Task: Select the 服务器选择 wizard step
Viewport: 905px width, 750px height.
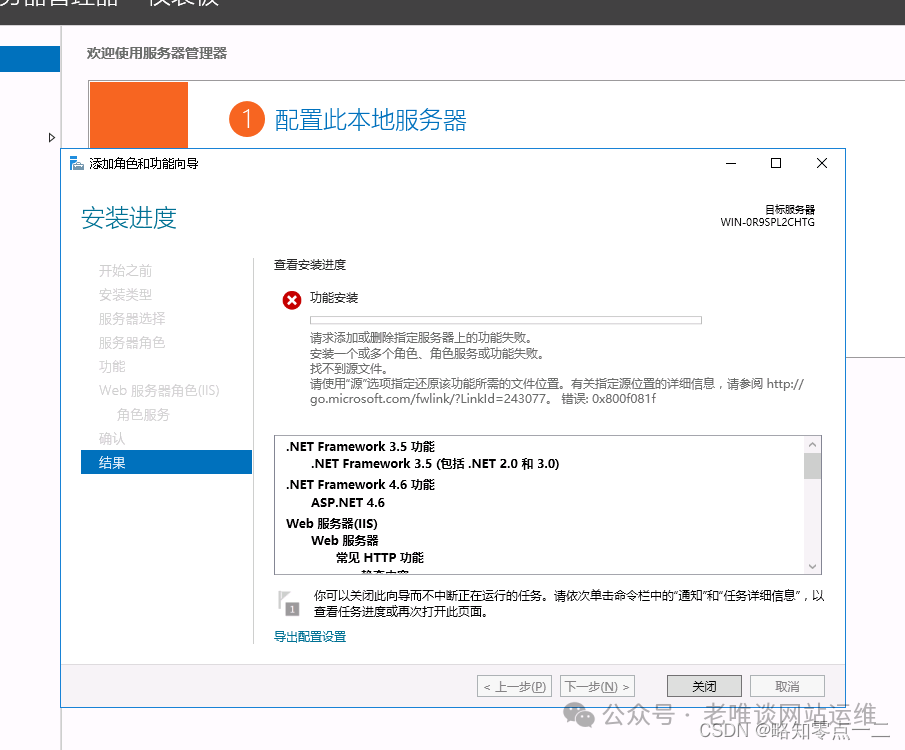Action: click(132, 319)
